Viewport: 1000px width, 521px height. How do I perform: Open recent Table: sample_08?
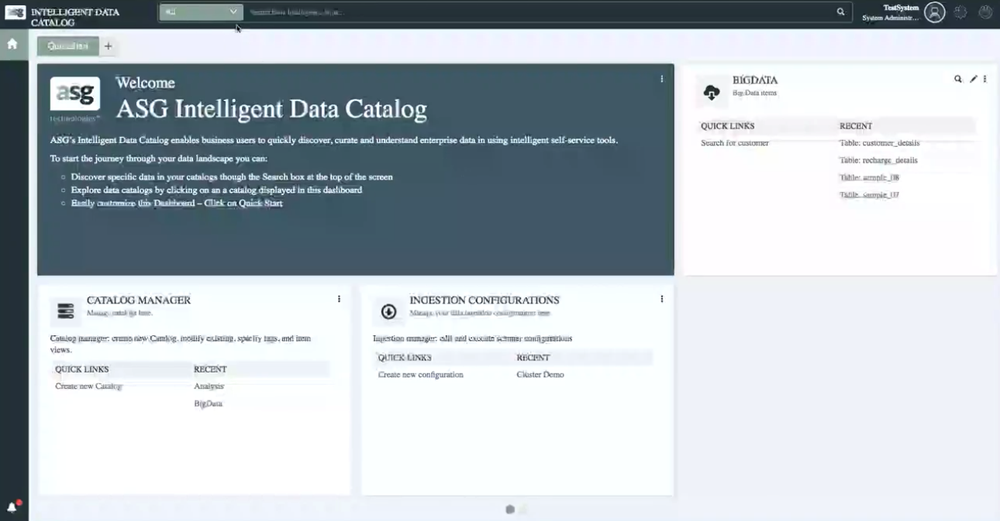(x=869, y=177)
